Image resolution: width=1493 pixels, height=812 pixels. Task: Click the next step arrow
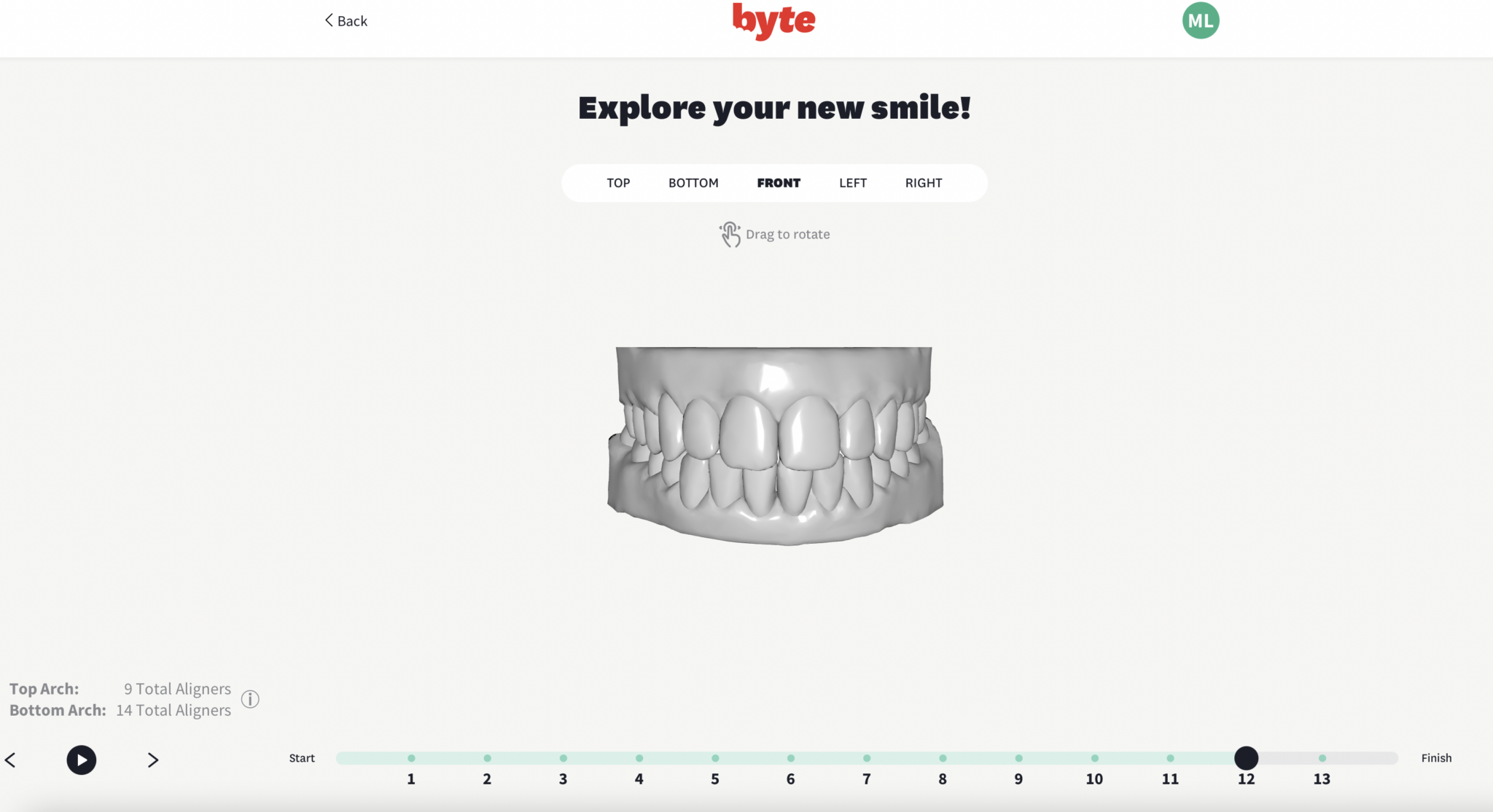pyautogui.click(x=152, y=760)
